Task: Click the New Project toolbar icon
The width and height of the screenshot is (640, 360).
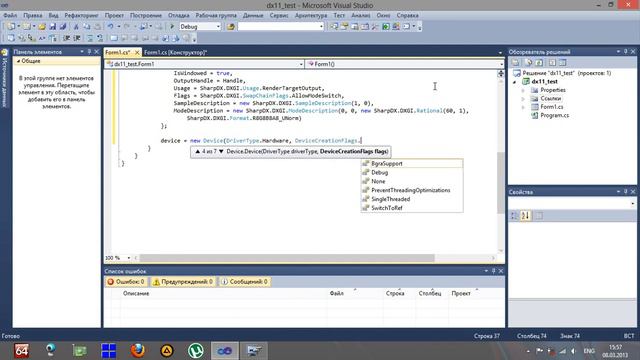Action: tap(11, 27)
